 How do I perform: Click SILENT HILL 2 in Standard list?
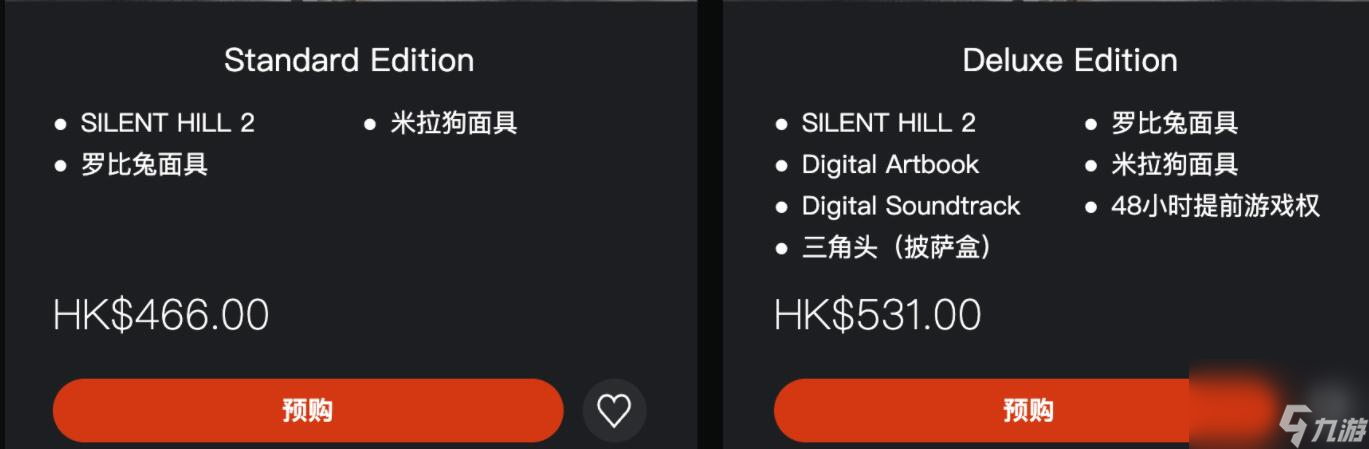pyautogui.click(x=168, y=123)
